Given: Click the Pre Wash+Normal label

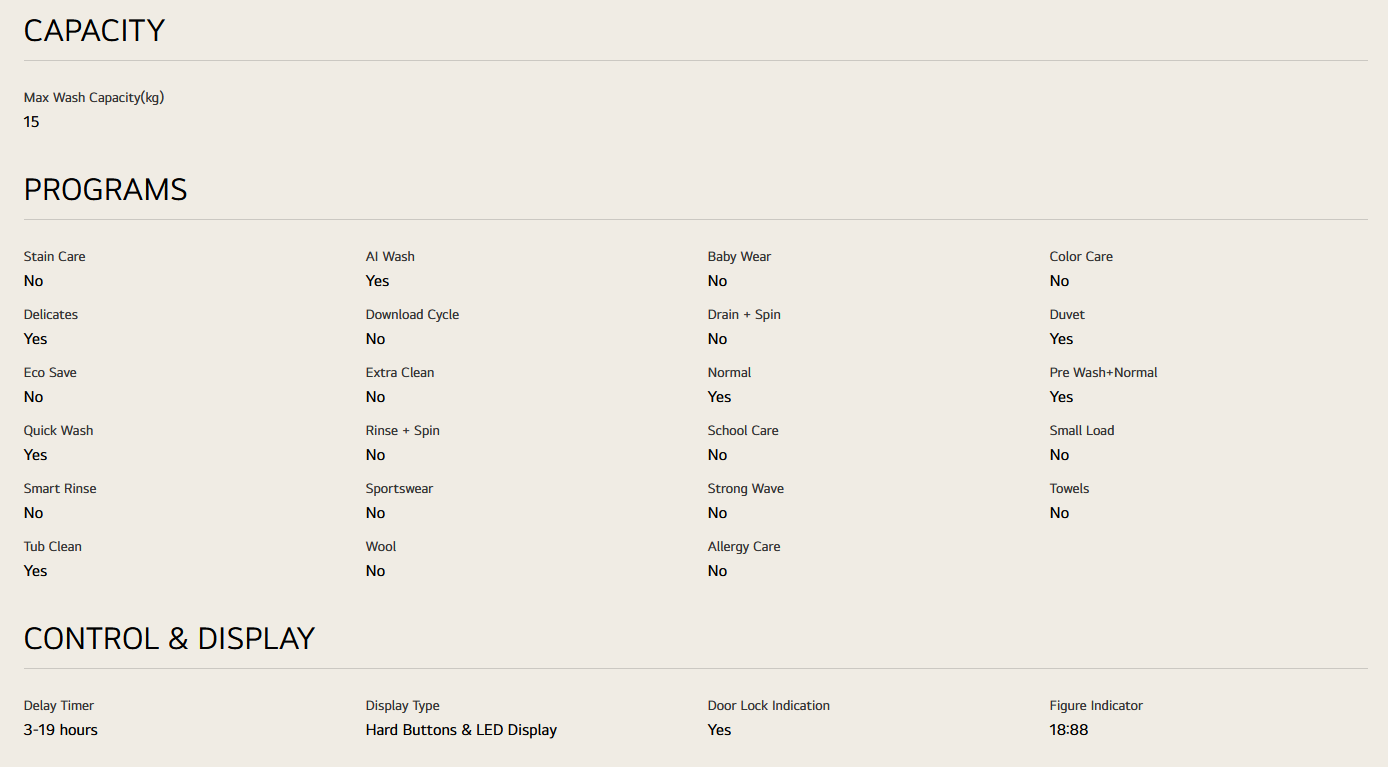Looking at the screenshot, I should (1103, 373).
